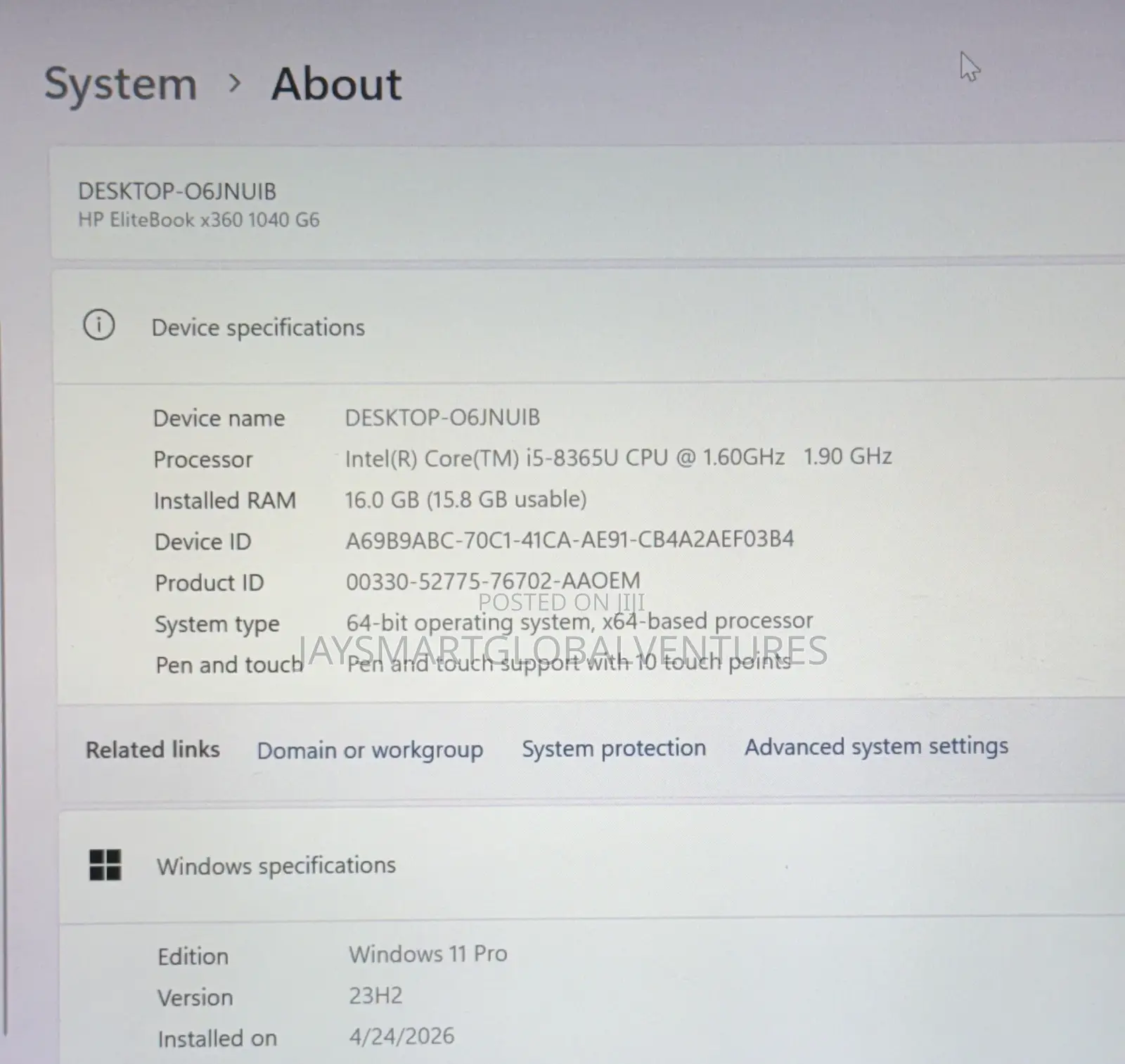The height and width of the screenshot is (1064, 1125).
Task: Select the Device ID value A69B9ABC-70C1
Action: pos(570,540)
